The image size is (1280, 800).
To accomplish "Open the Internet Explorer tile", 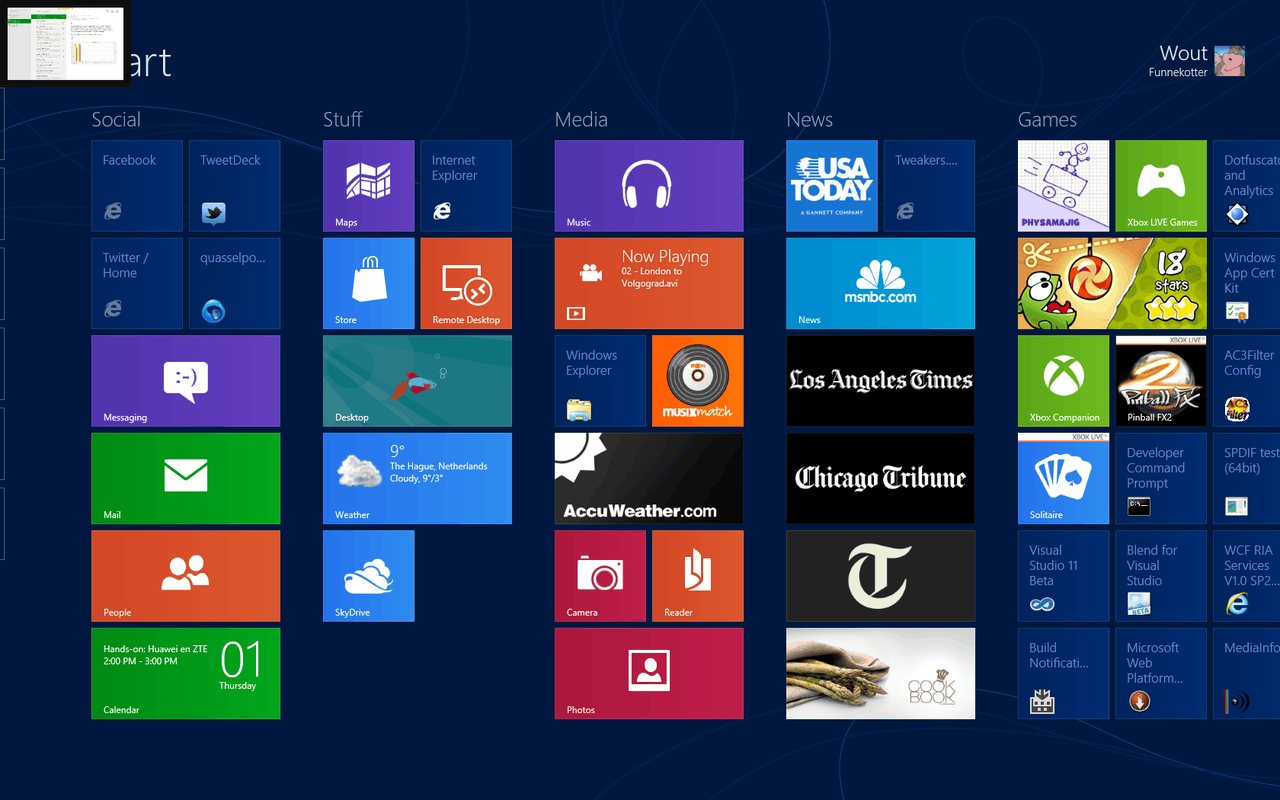I will click(466, 186).
